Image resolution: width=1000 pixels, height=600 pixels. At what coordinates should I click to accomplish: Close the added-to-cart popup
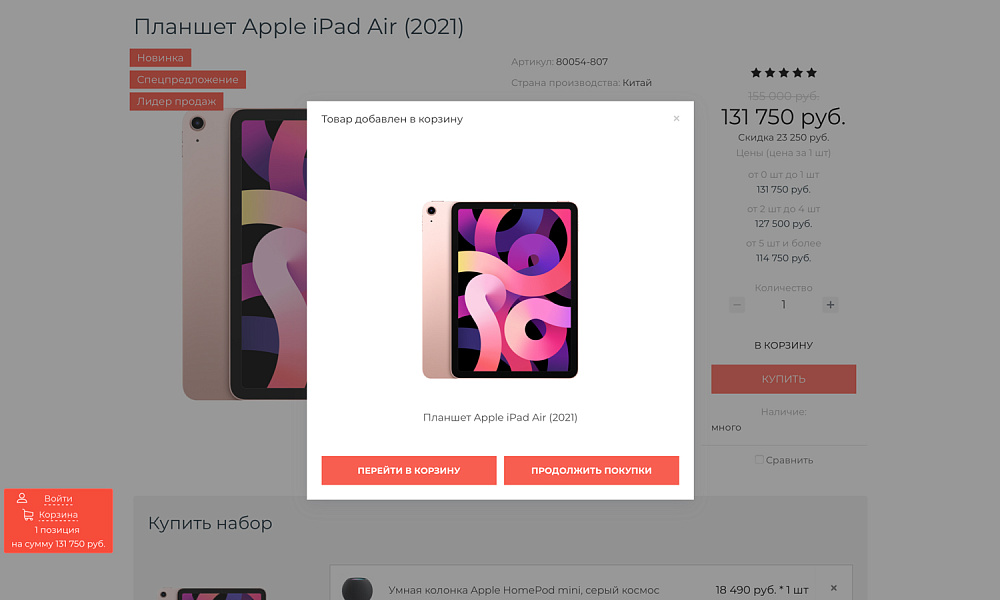676,118
